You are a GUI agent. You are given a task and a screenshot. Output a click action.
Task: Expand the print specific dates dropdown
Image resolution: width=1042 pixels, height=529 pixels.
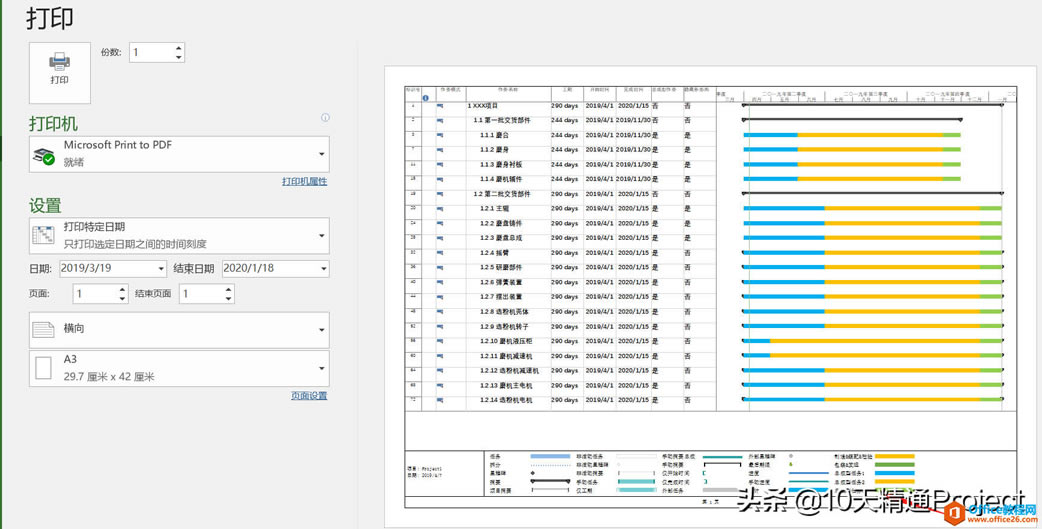(x=321, y=236)
